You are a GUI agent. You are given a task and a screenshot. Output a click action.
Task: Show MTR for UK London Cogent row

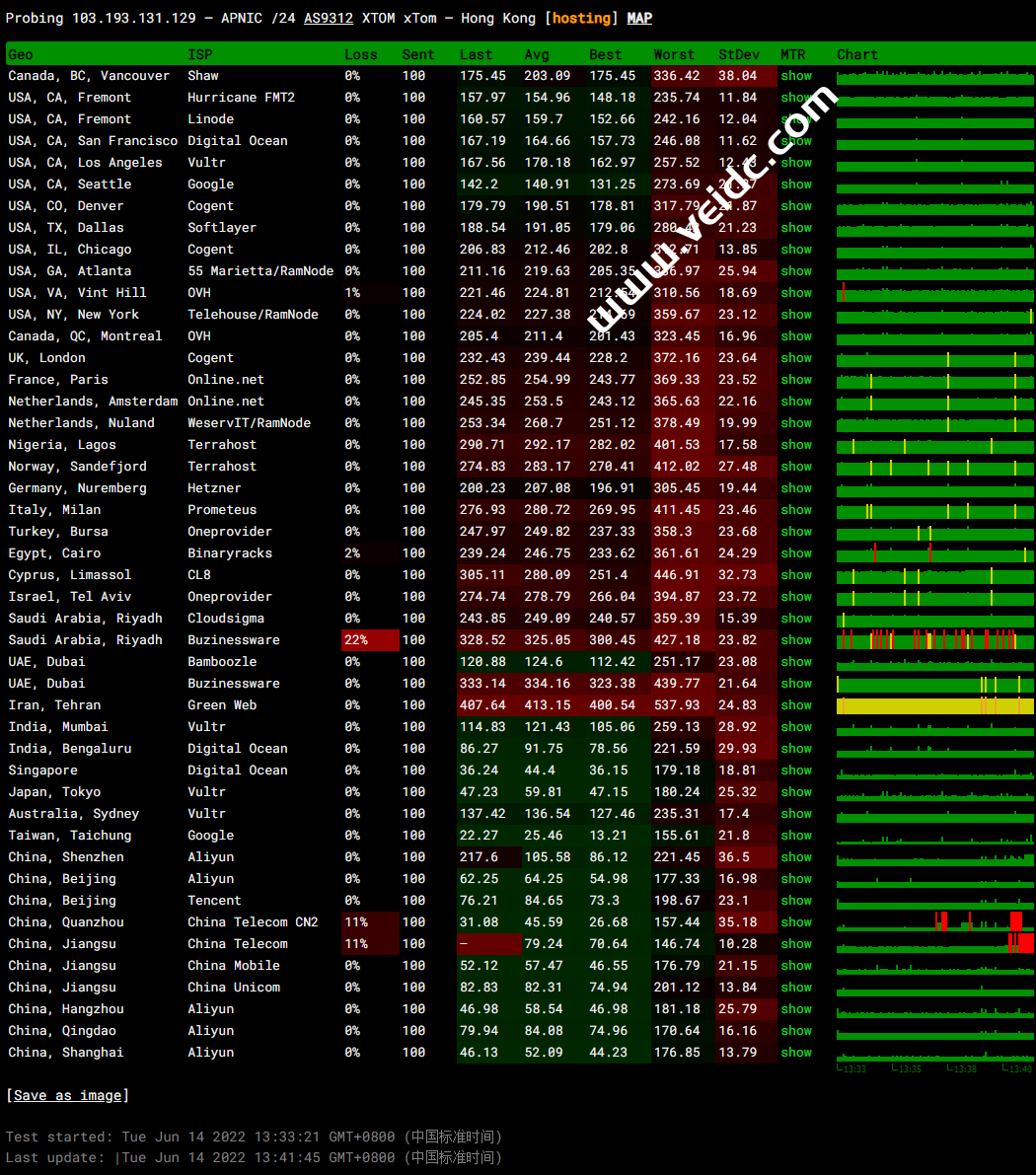796,358
